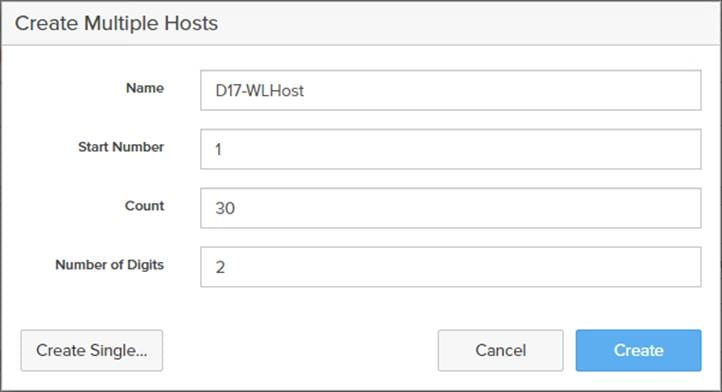Click the Create Multiple Hosts dialog title

[116, 23]
